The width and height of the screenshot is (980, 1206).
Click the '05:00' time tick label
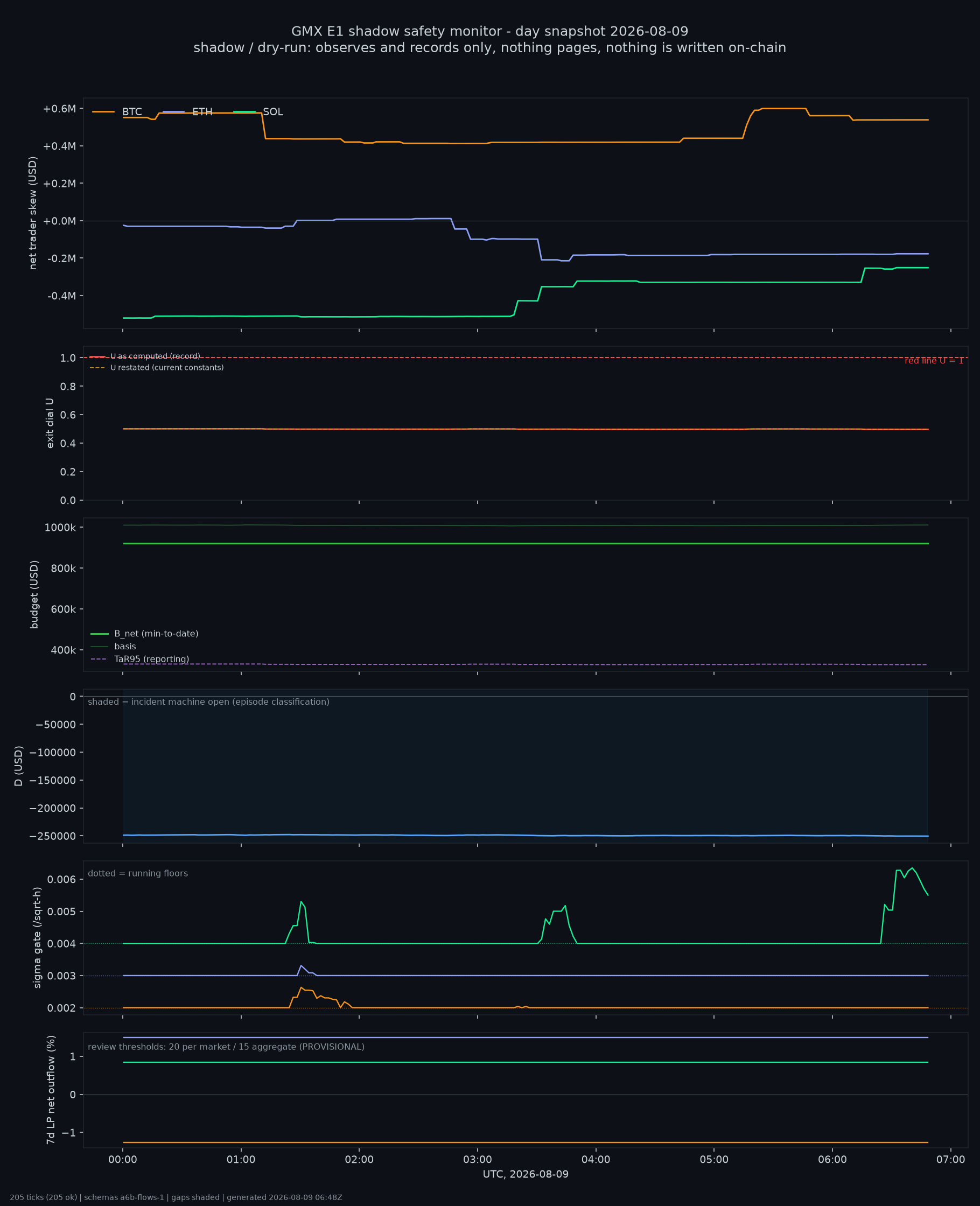[x=714, y=1160]
